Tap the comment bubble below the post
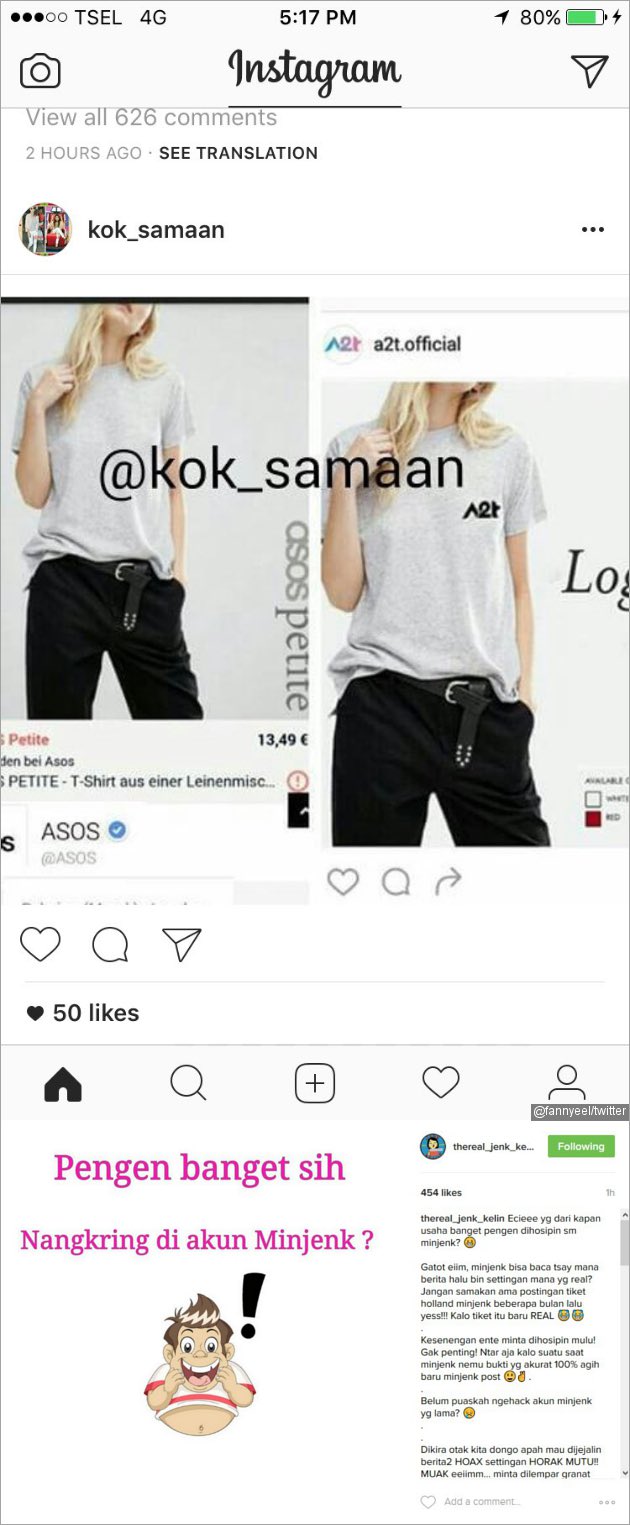Image resolution: width=630 pixels, height=1525 pixels. pos(110,944)
